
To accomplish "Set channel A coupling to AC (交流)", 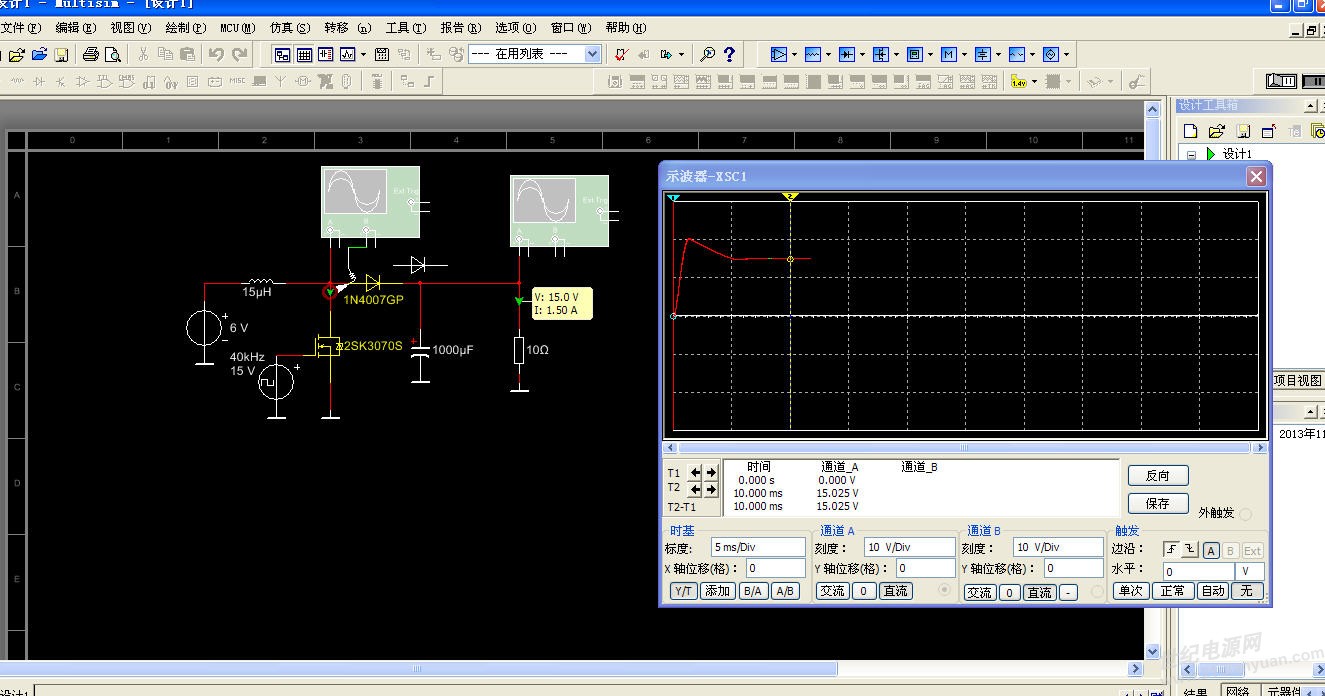I will (832, 591).
